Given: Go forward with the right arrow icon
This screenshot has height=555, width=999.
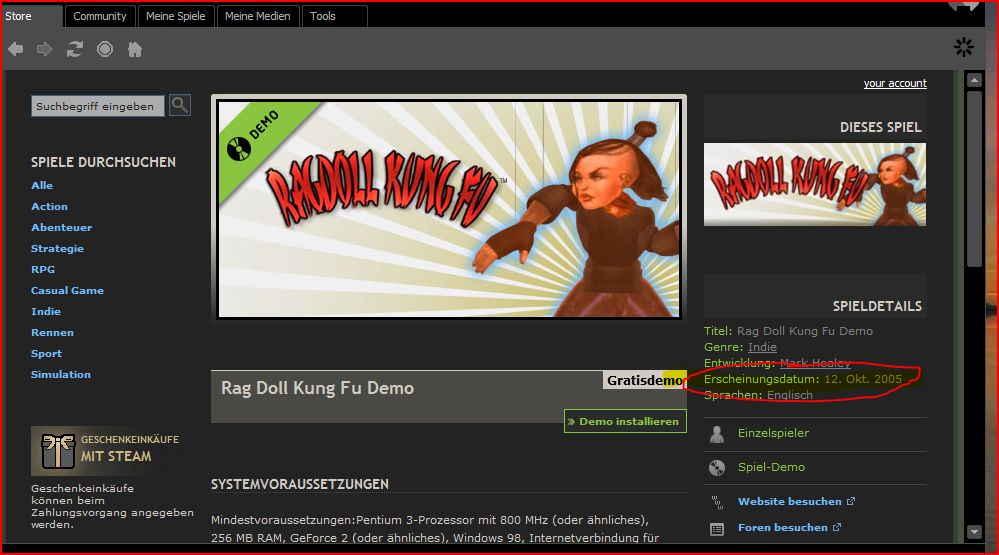Looking at the screenshot, I should [x=45, y=49].
